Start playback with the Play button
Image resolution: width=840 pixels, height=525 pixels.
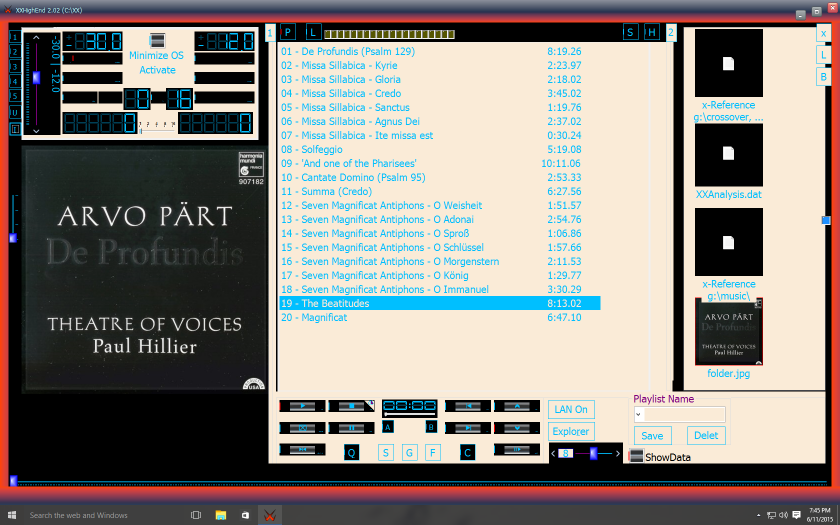302,406
